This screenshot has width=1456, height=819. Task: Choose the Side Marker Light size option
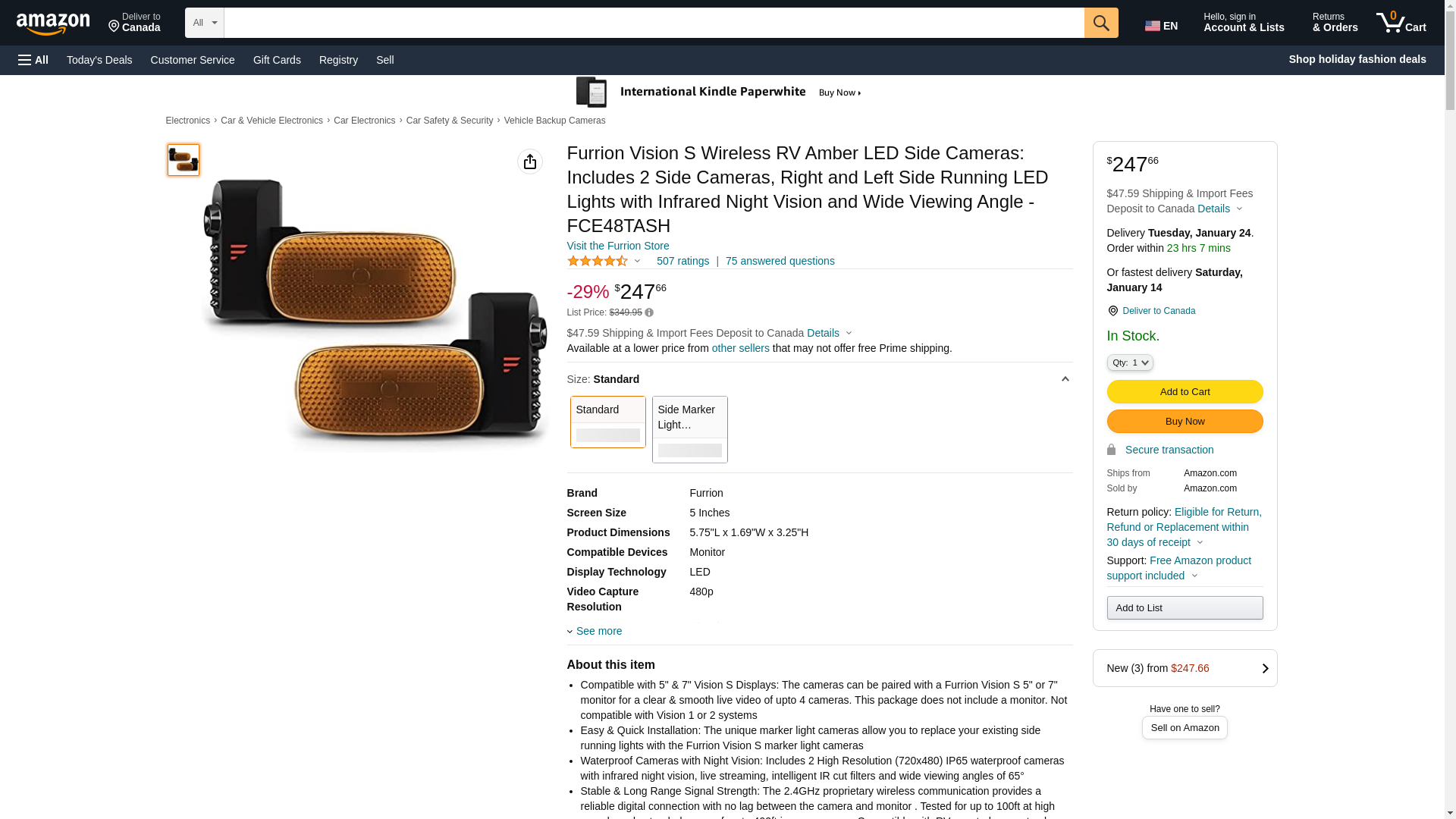click(689, 429)
